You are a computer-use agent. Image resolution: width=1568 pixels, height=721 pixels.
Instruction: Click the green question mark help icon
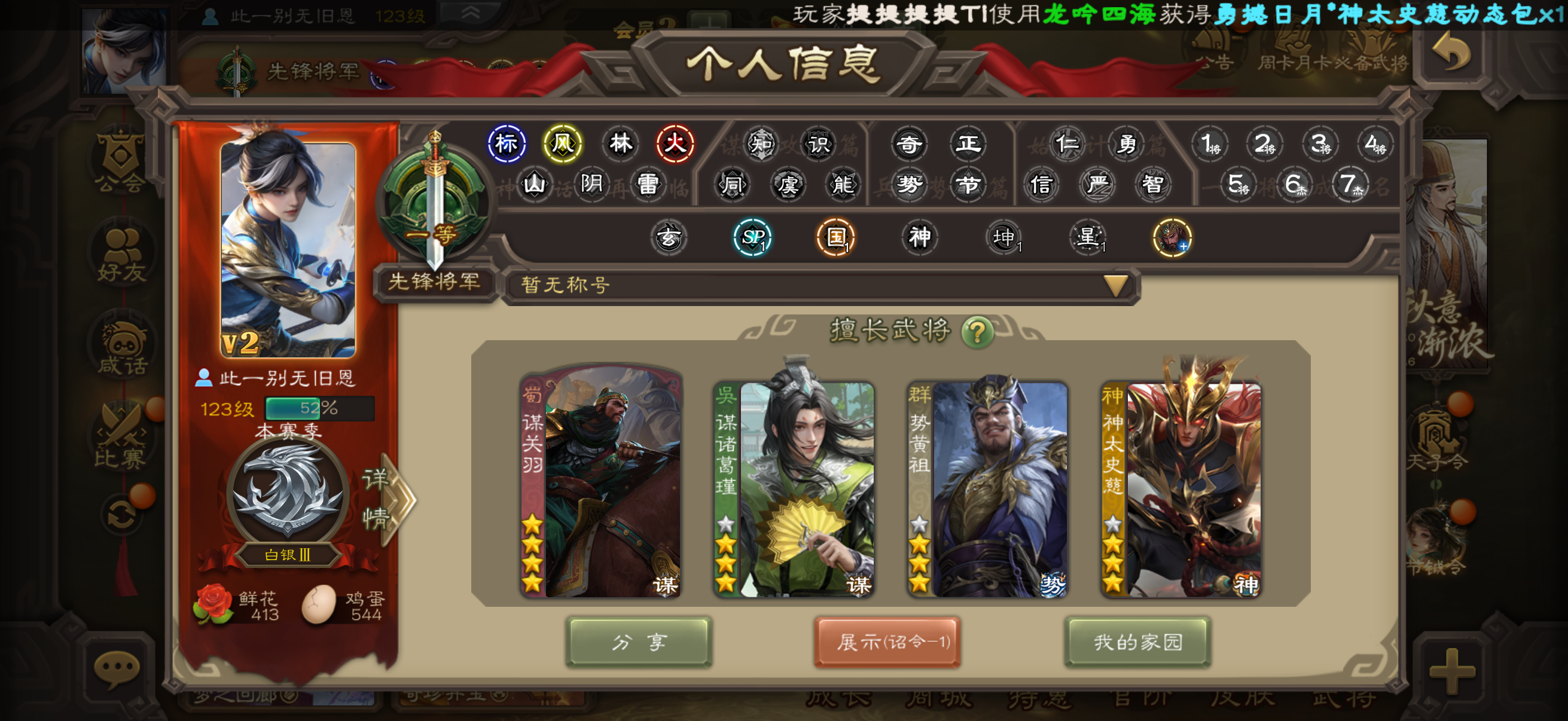(977, 332)
